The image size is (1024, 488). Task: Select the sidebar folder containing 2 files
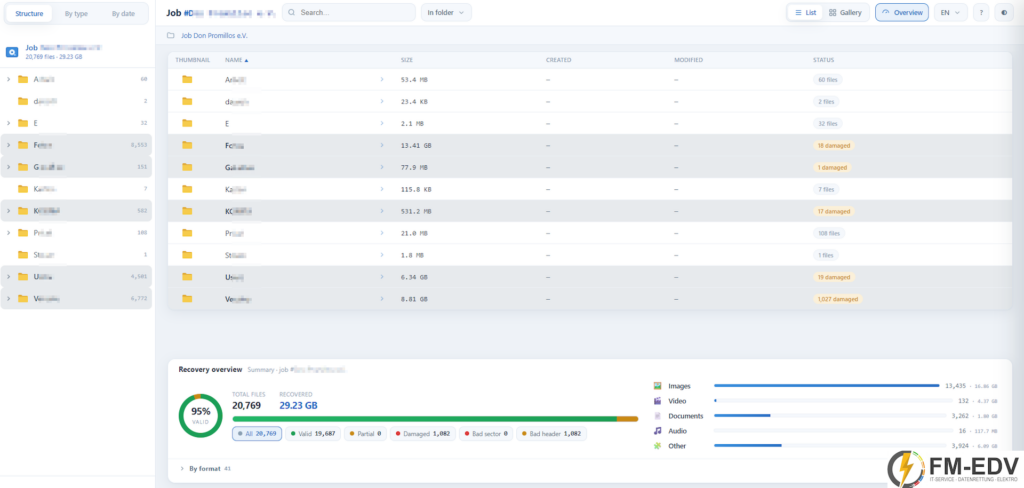click(x=76, y=101)
